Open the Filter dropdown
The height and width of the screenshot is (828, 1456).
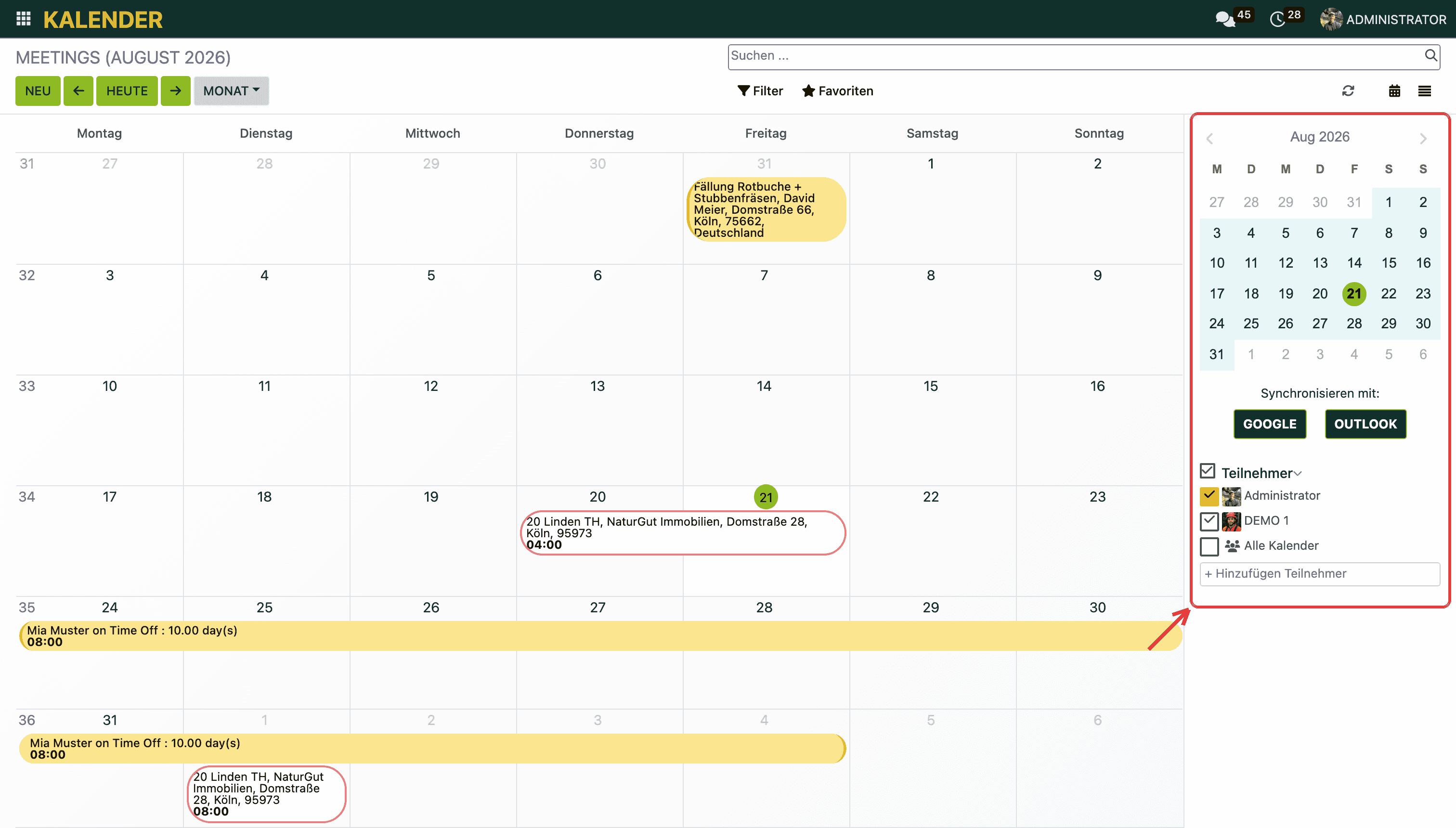(x=760, y=91)
